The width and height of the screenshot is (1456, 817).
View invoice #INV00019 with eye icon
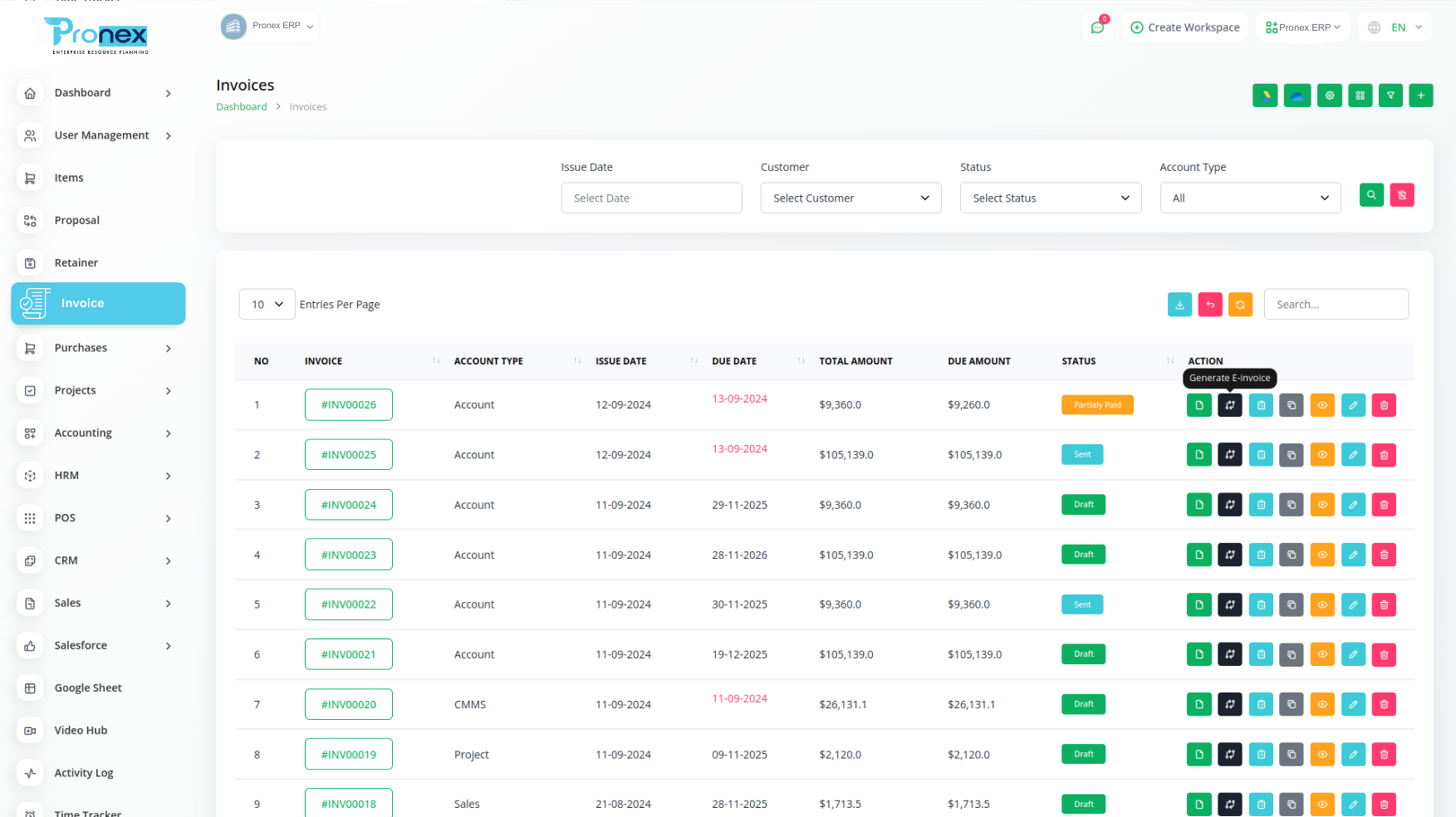coord(1322,754)
